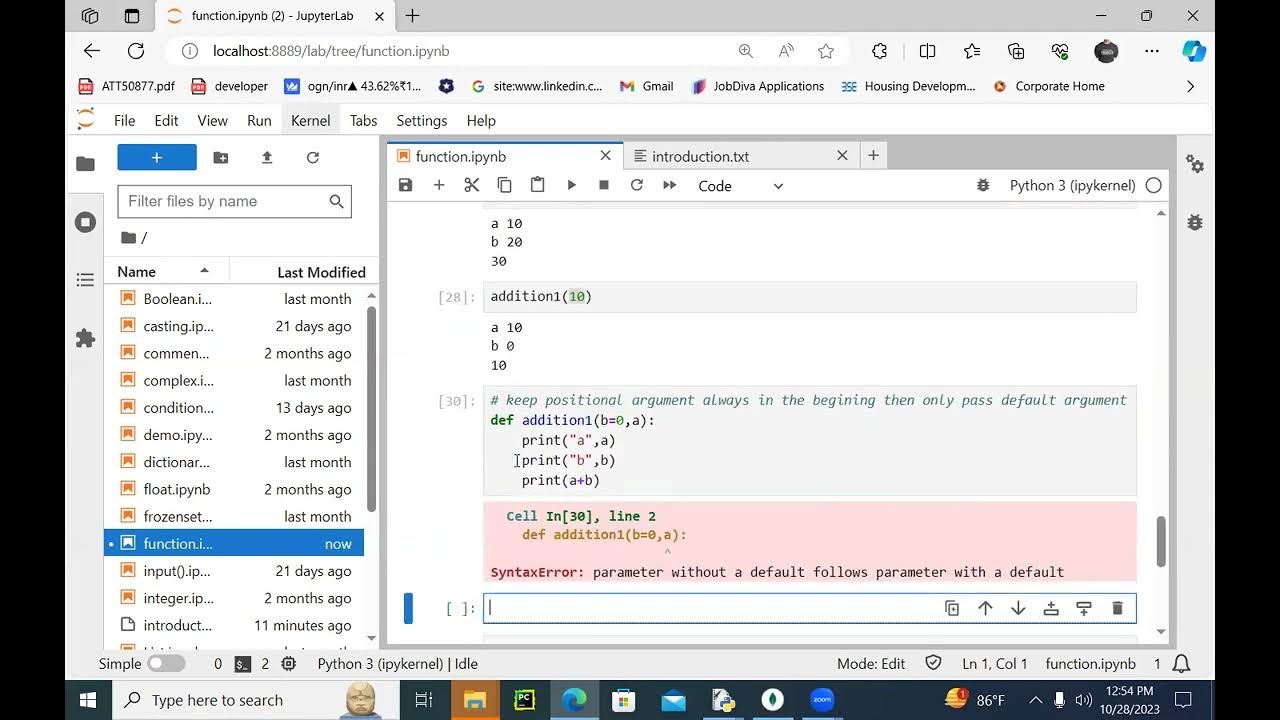Interrupt the kernel with the stop icon
Image resolution: width=1280 pixels, height=720 pixels.
pos(604,185)
